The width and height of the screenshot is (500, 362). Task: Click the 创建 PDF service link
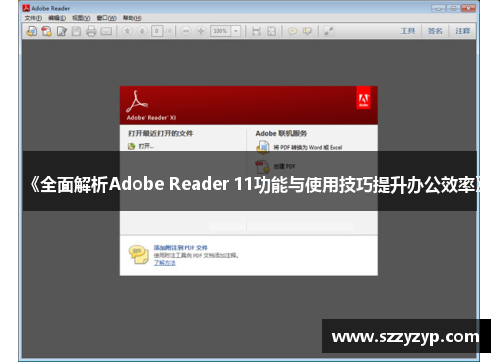pyautogui.click(x=284, y=166)
